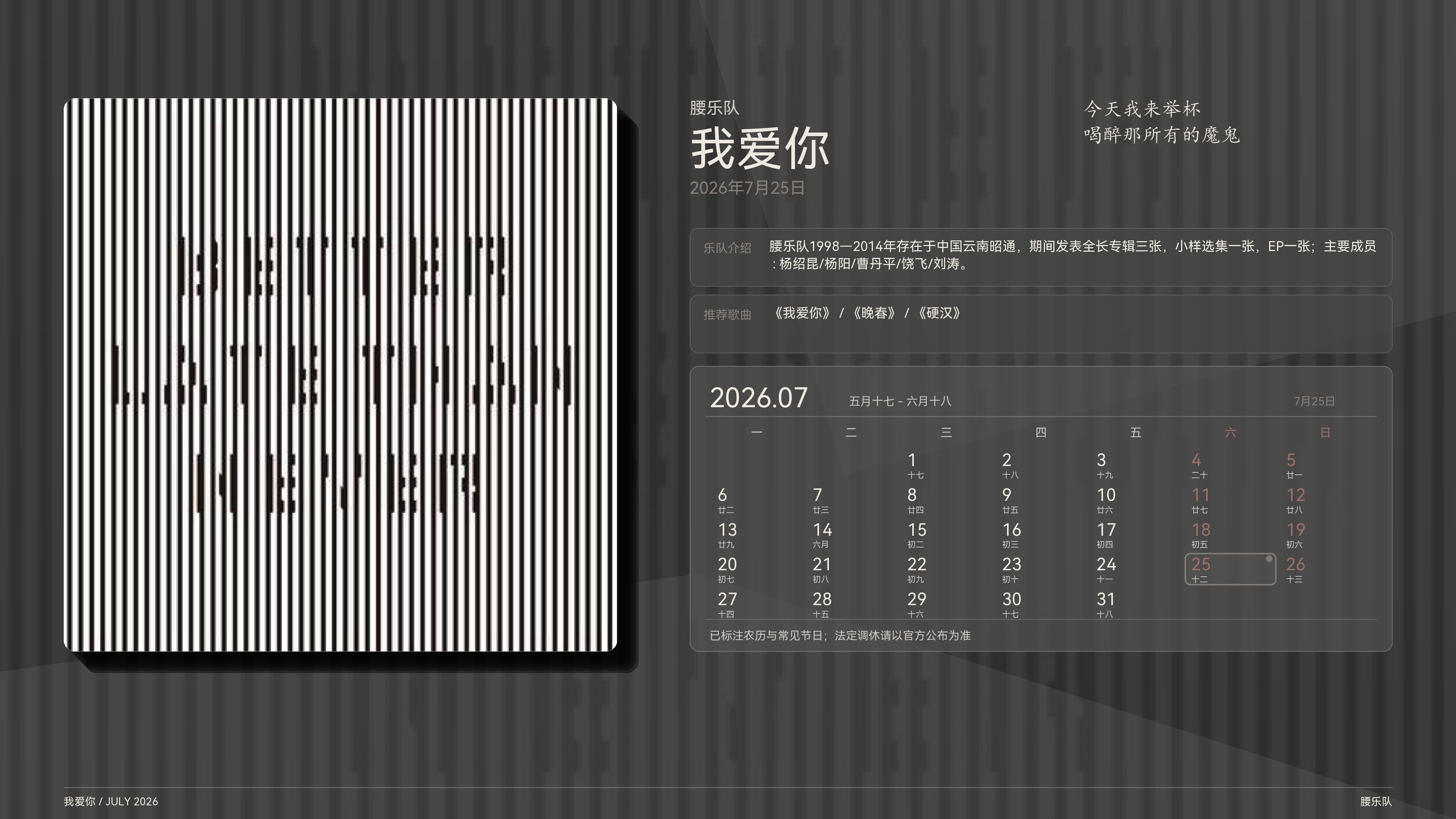Viewport: 1456px width, 819px height.
Task: Select calendar day 23 (初十)
Action: pyautogui.click(x=1011, y=570)
